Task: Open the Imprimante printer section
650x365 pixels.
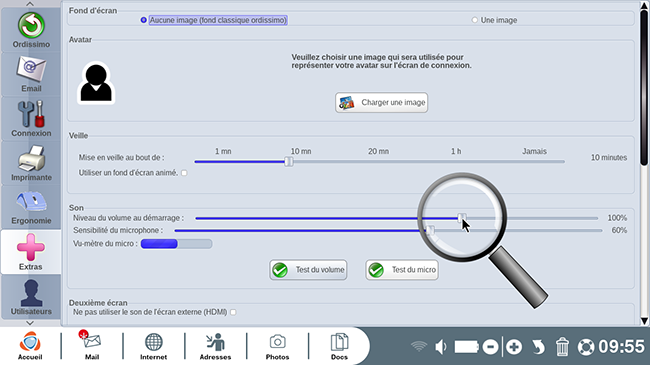Action: point(31,163)
